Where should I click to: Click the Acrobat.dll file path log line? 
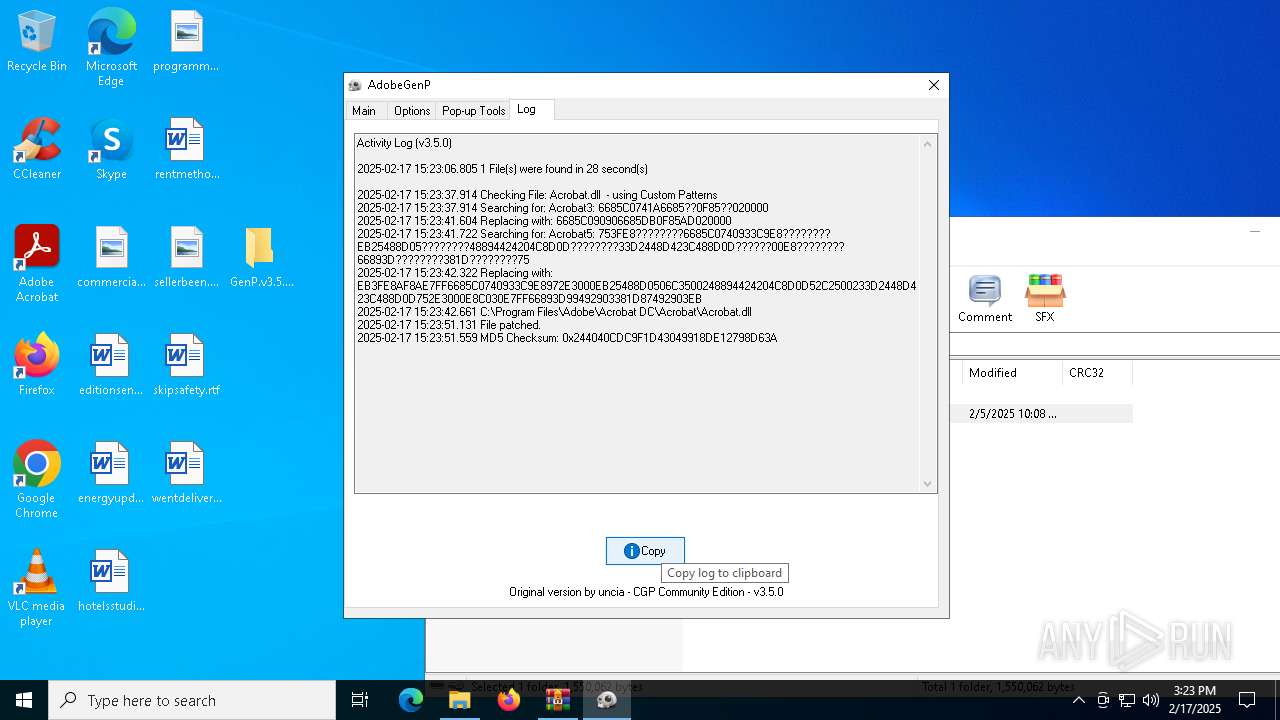pos(554,312)
